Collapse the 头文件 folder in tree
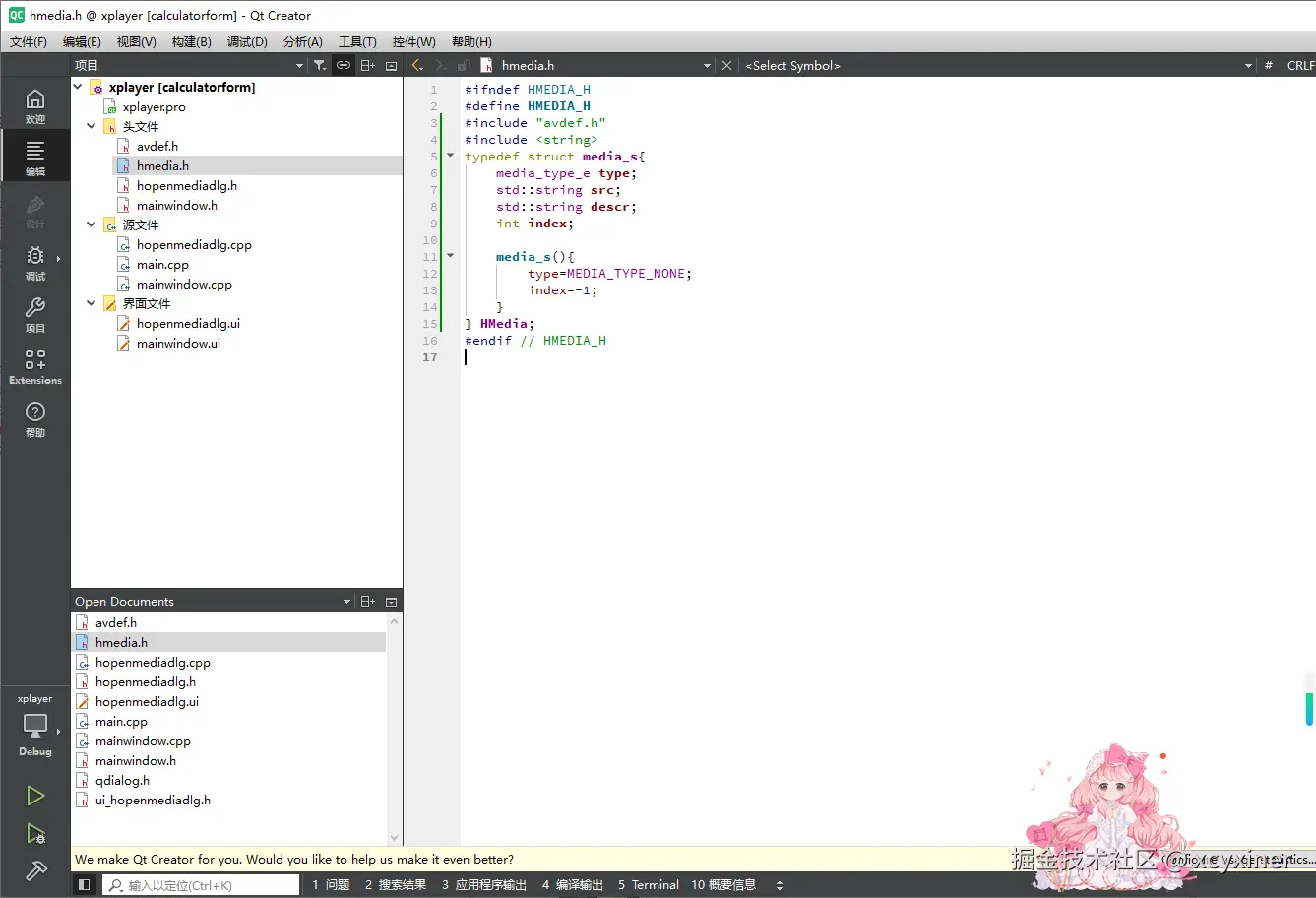 pos(92,126)
